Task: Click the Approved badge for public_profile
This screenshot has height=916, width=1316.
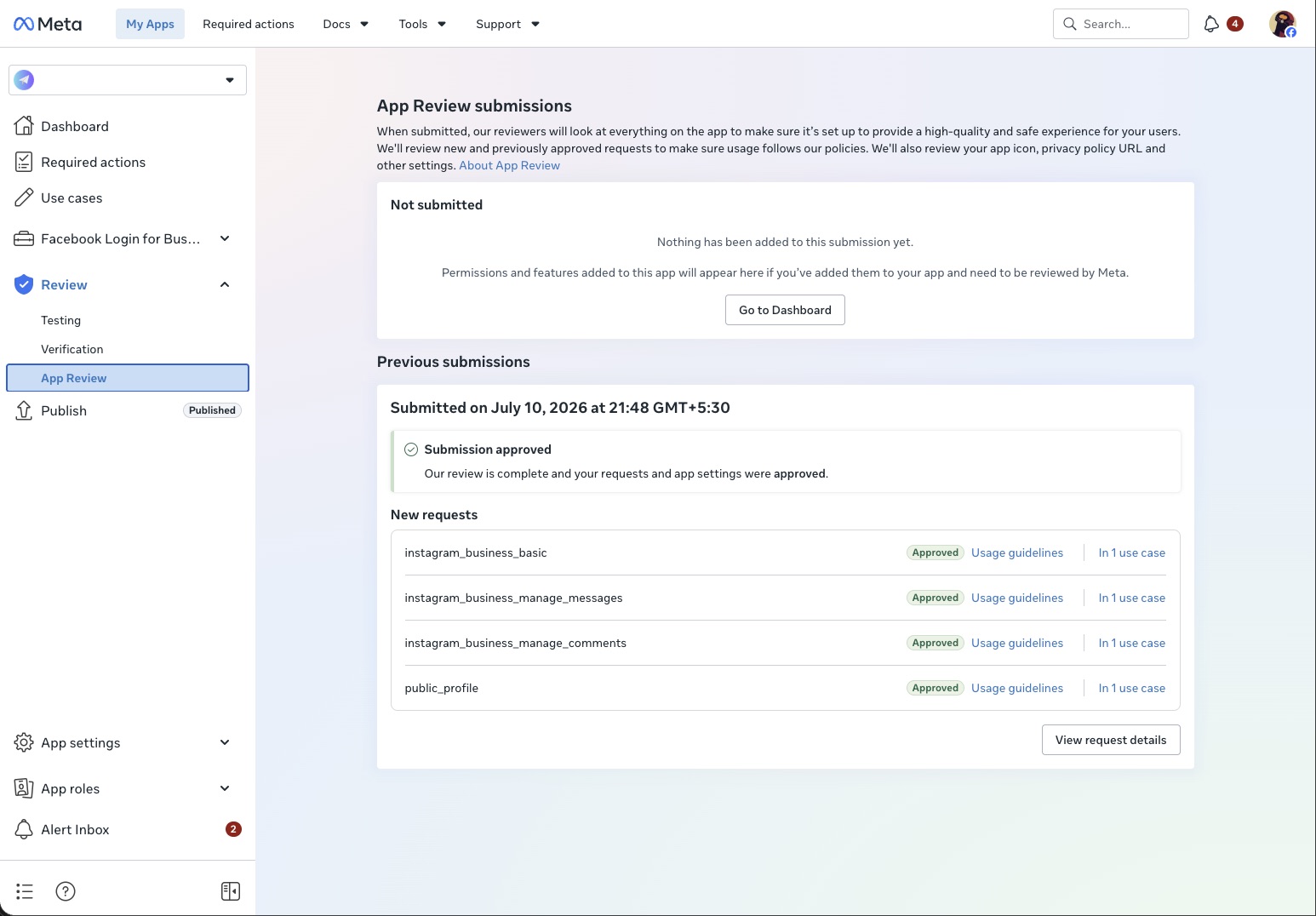Action: pyautogui.click(x=936, y=688)
